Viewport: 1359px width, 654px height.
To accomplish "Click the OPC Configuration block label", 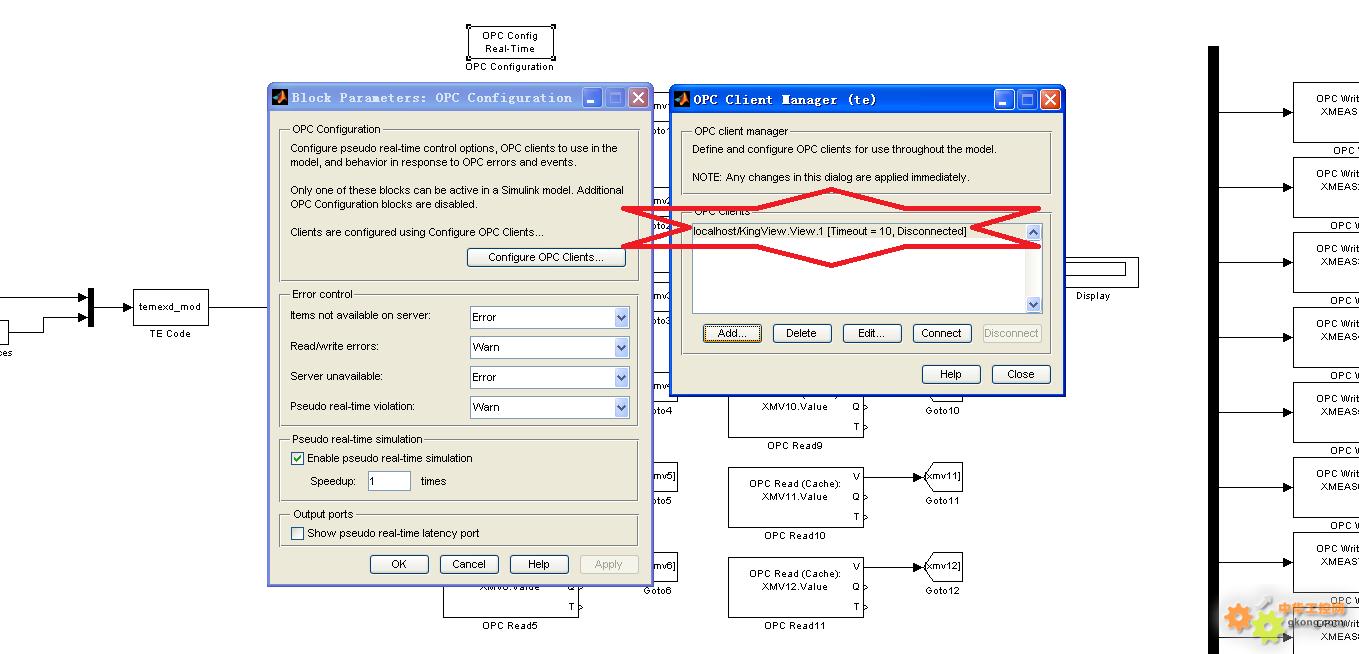I will coord(510,67).
